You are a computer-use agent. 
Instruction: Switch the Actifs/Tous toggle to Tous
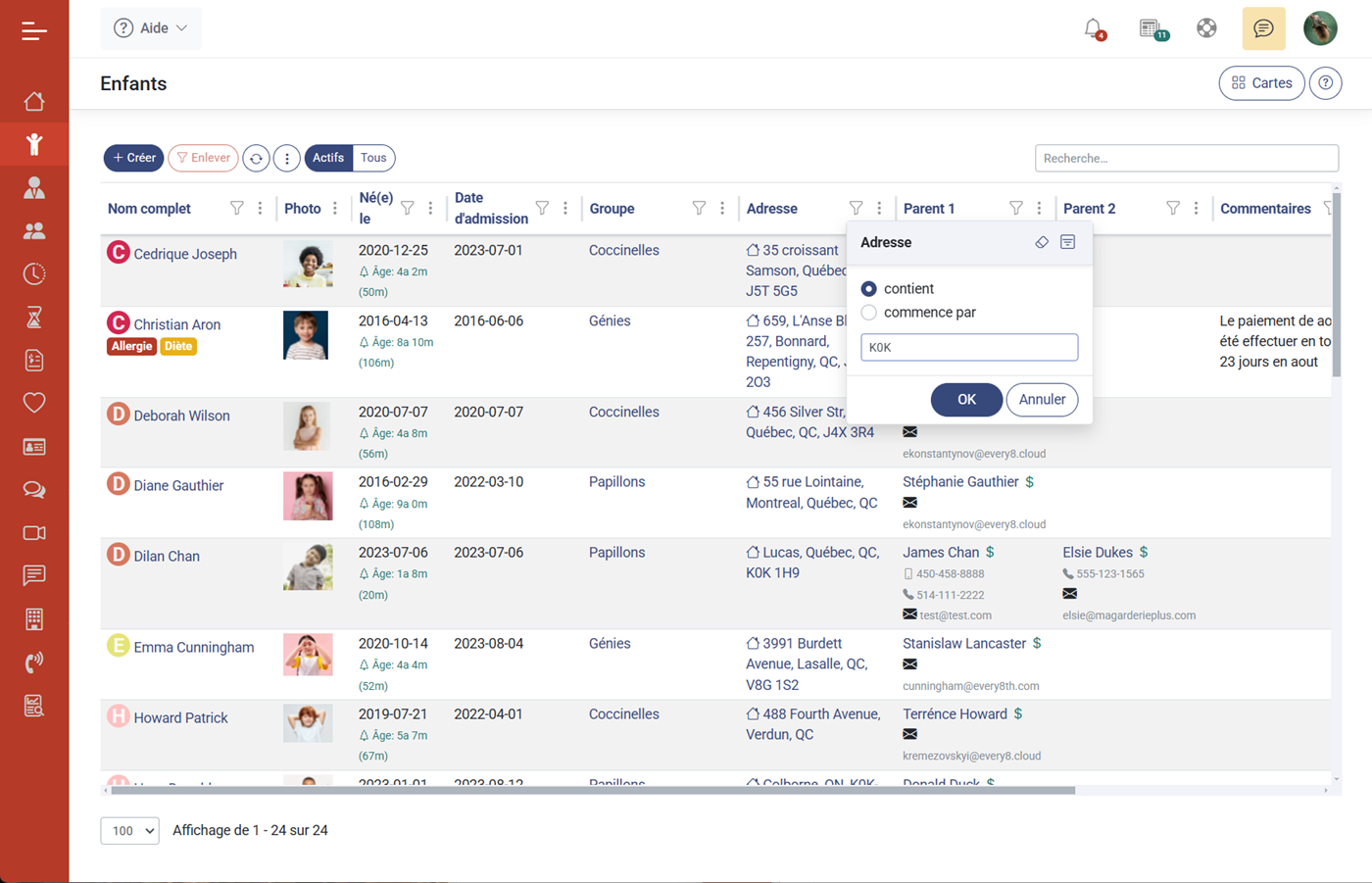pyautogui.click(x=372, y=158)
